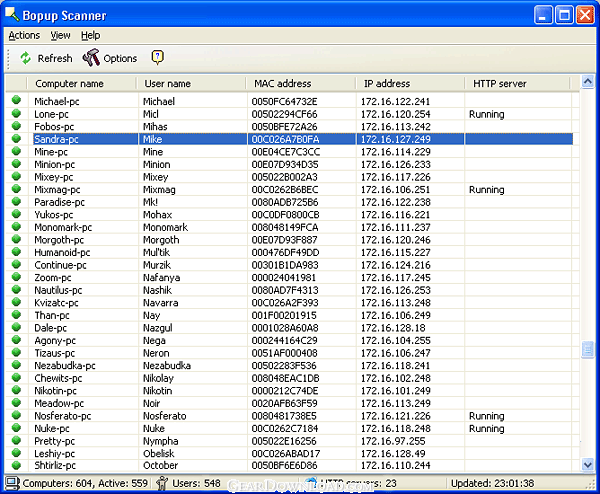Sort by User name column header
Image resolution: width=600 pixels, height=494 pixels.
click(x=191, y=83)
